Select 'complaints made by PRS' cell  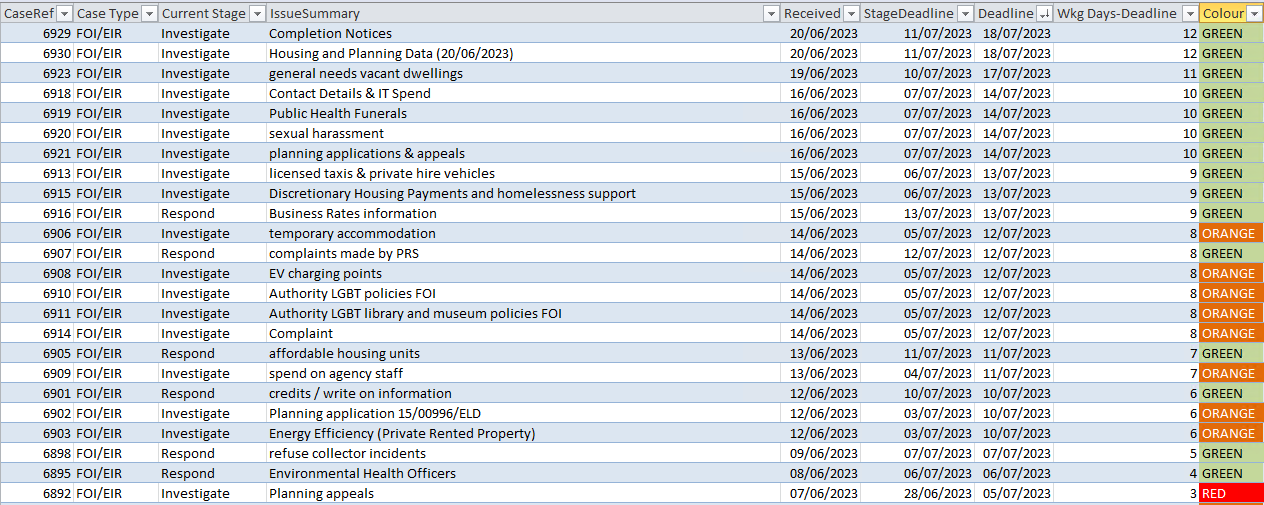click(523, 253)
